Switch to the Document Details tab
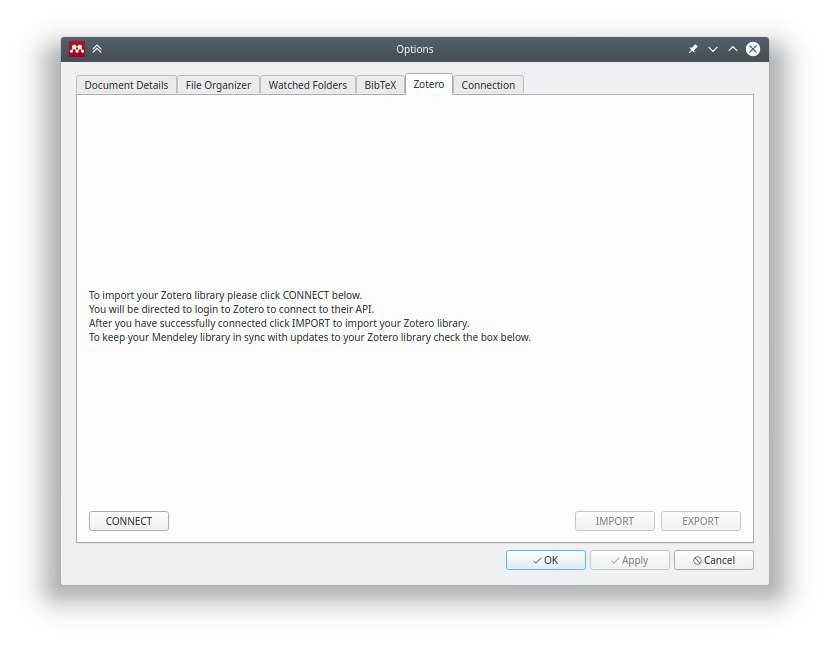This screenshot has height=646, width=830. (127, 85)
